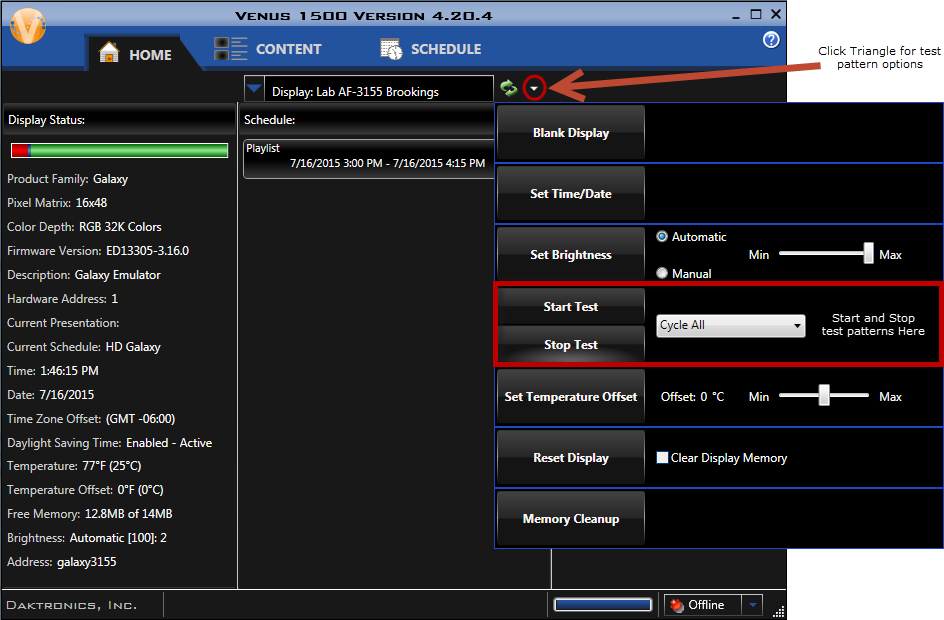Screen dimensions: 944x620
Task: Go to the Home tab
Action: (x=136, y=55)
